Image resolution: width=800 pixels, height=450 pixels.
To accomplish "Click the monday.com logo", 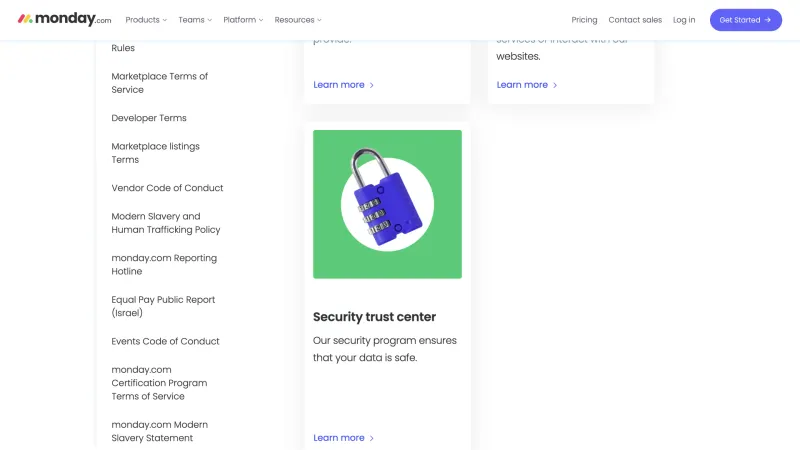I will 64,19.
